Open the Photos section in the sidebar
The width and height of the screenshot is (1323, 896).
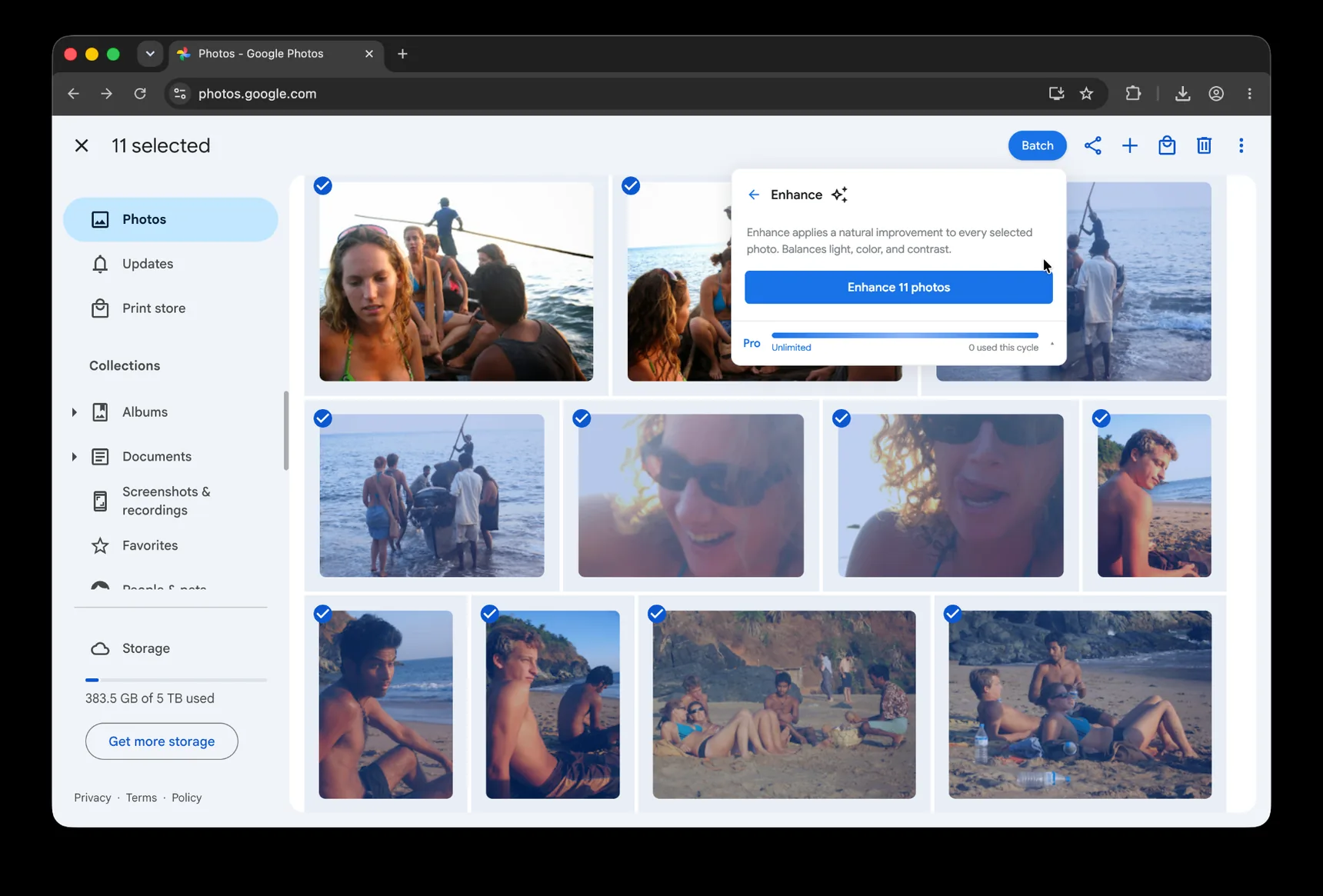170,219
